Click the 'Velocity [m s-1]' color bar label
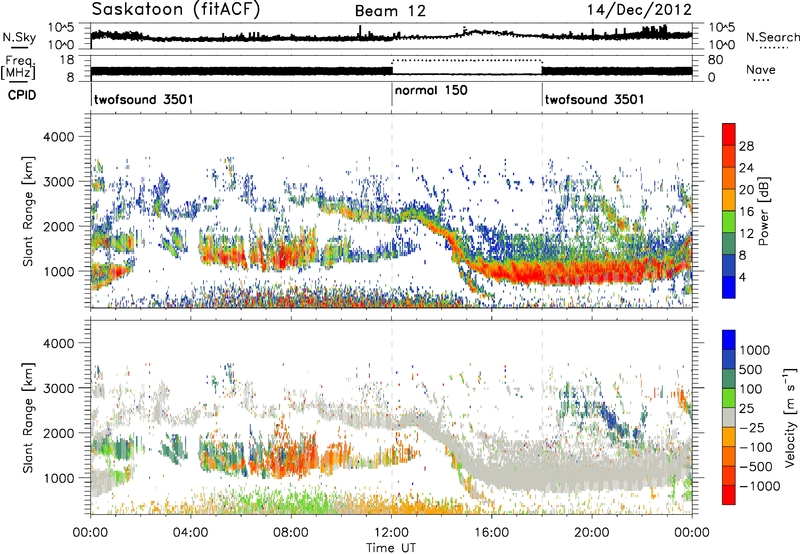This screenshot has width=800, height=554. click(x=789, y=417)
